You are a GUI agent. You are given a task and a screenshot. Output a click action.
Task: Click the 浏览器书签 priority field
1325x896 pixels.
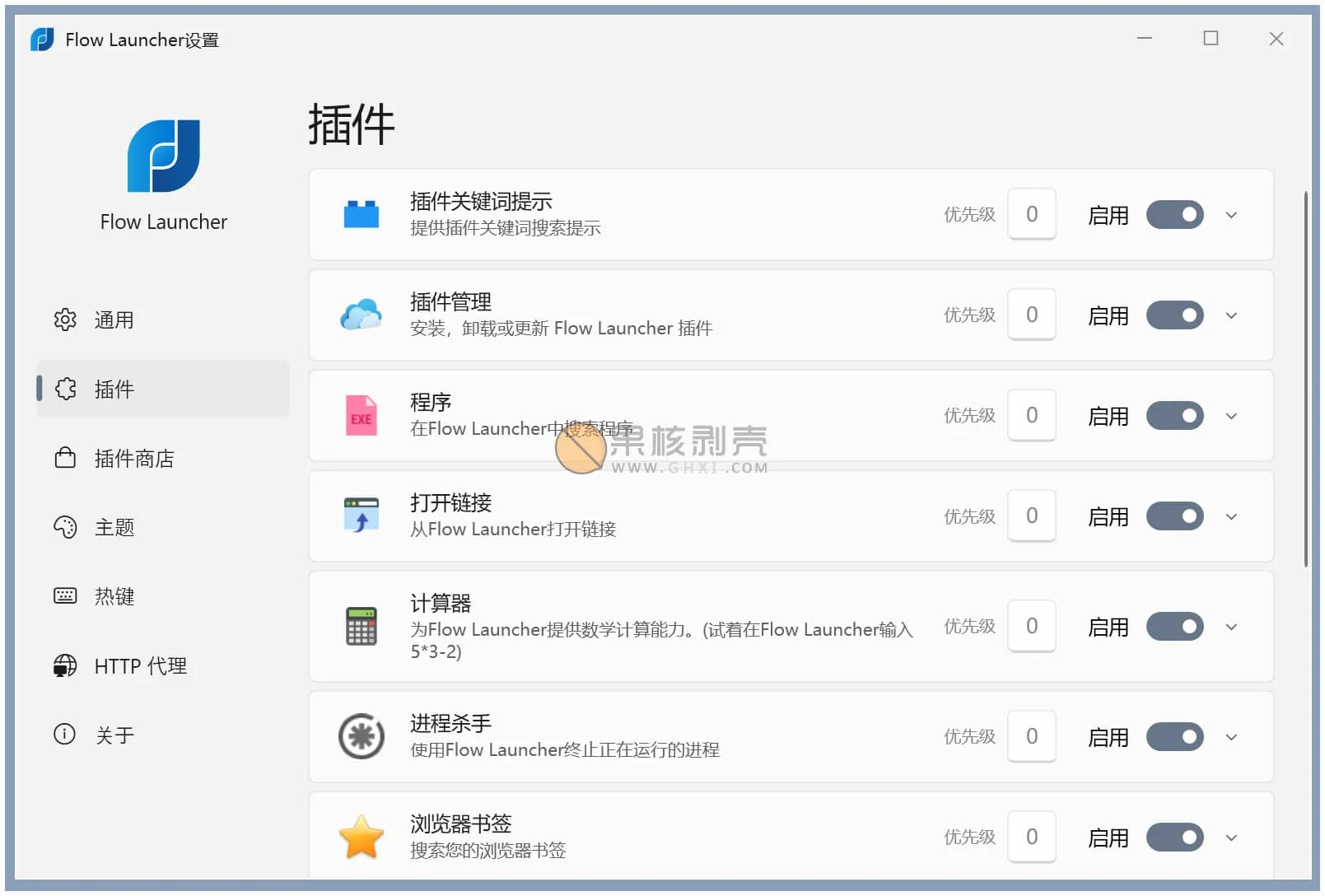coord(1032,837)
